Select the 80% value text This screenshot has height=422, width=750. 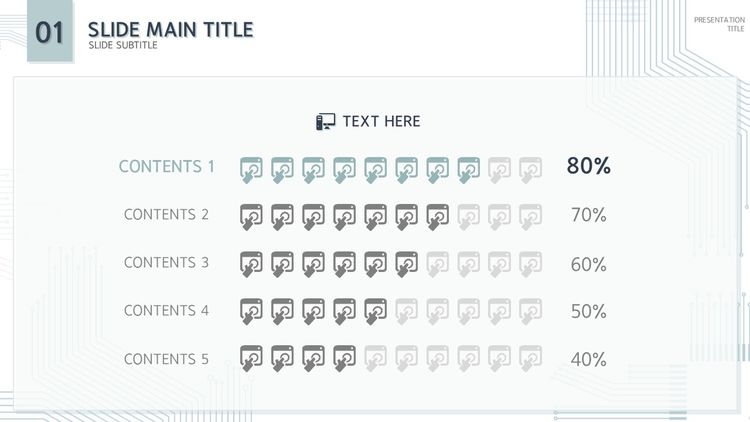588,166
